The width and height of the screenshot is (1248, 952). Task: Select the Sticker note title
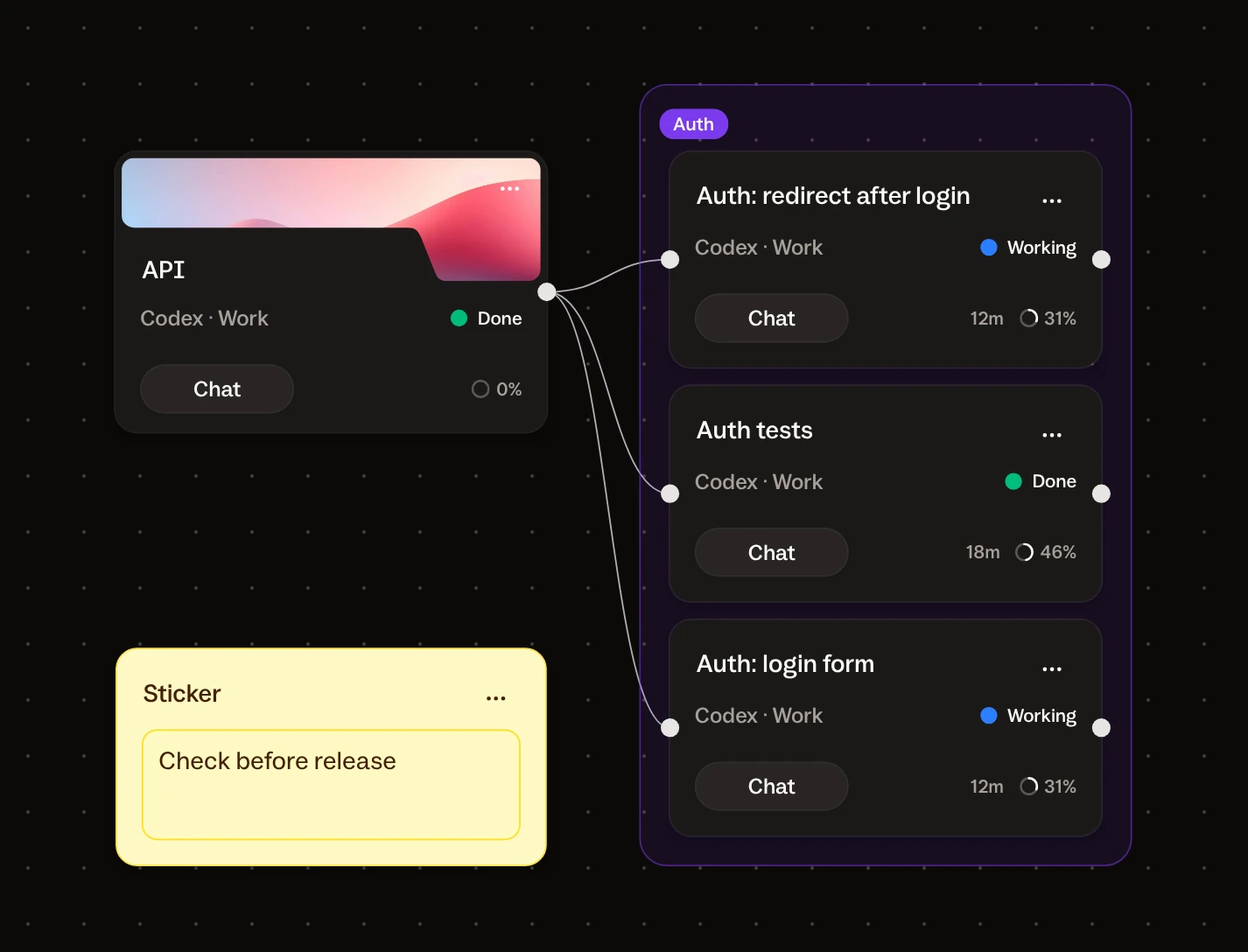coord(182,694)
